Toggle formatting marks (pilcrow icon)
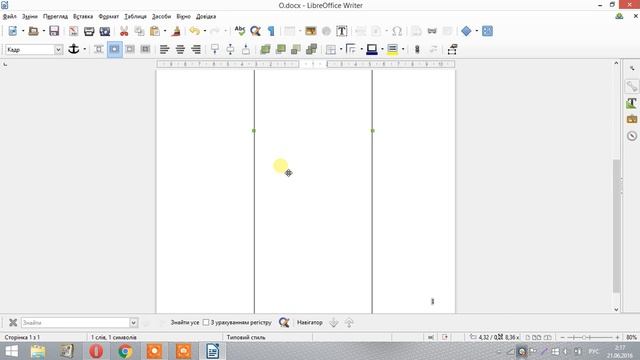This screenshot has height=360, width=640. [x=271, y=31]
